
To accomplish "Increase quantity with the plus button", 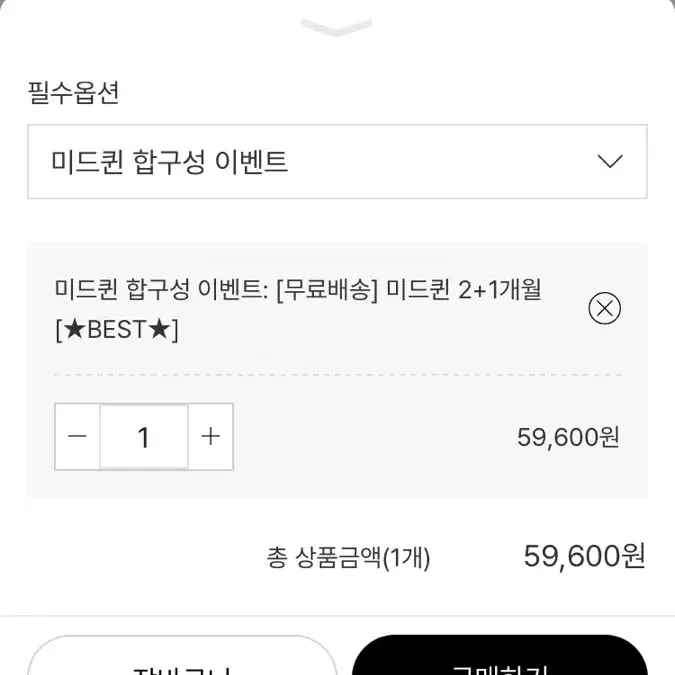I will 211,437.
